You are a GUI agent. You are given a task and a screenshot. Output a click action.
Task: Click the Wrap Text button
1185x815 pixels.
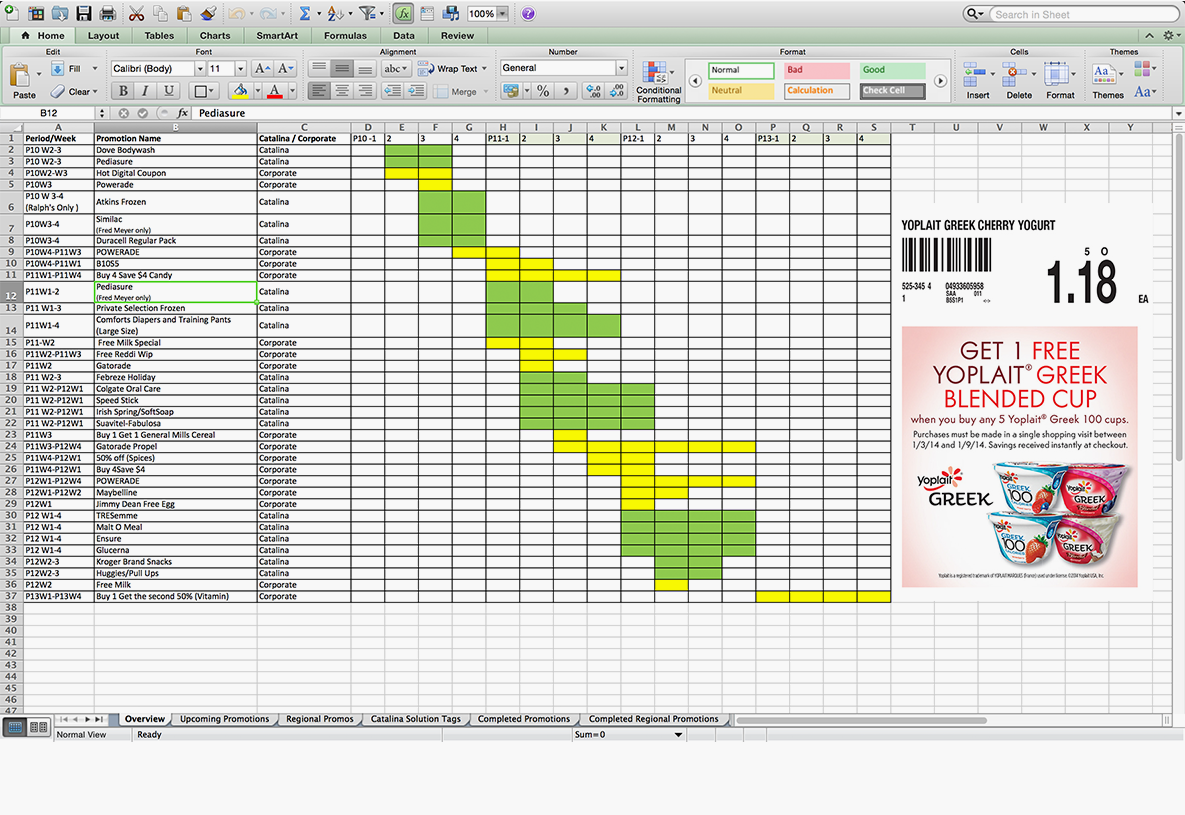[x=452, y=69]
